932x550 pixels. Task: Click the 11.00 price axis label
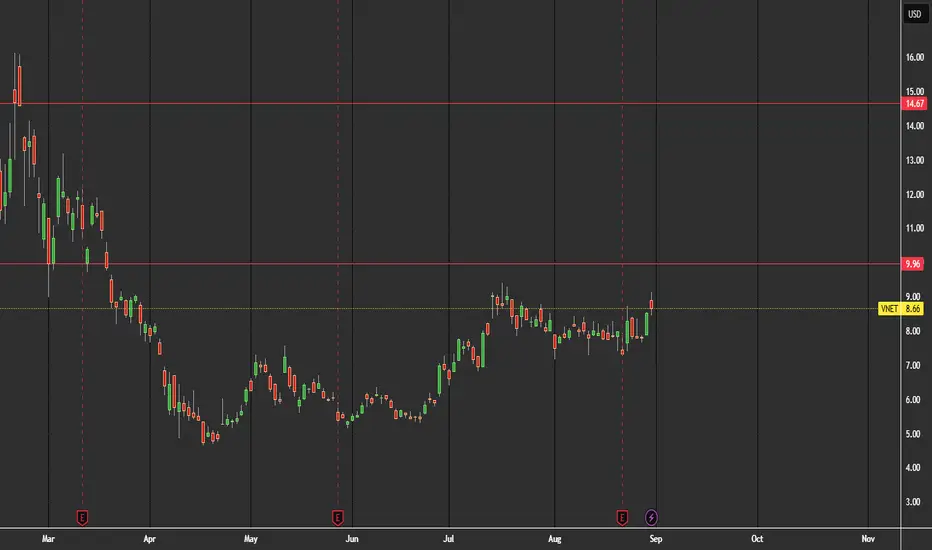(915, 228)
